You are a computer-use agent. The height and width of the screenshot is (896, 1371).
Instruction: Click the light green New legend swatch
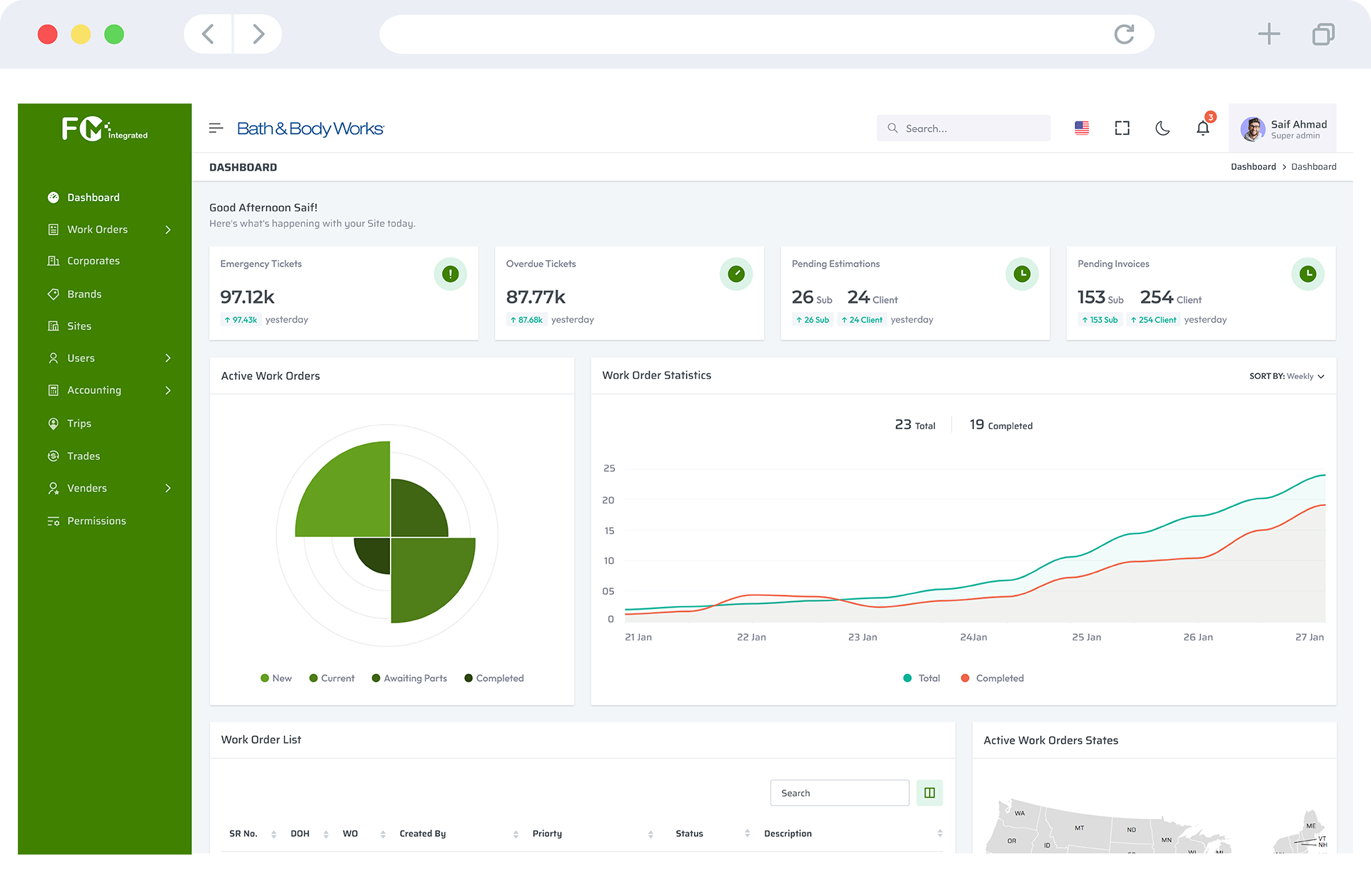point(265,678)
